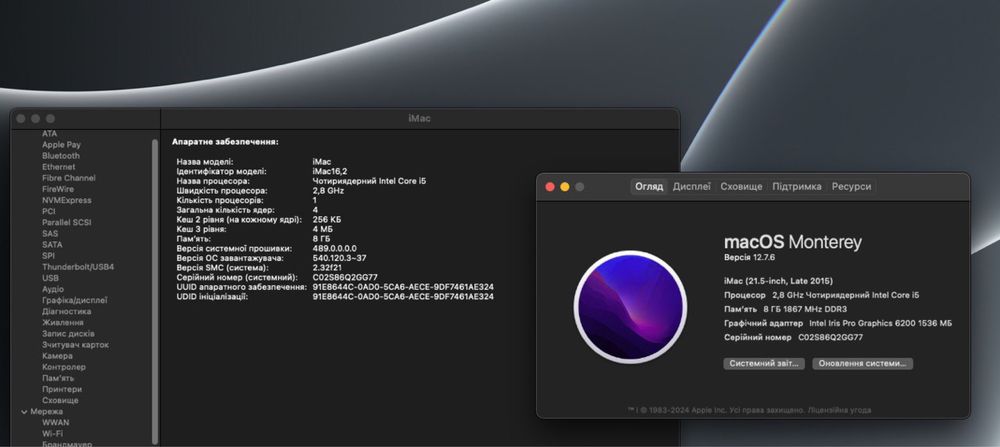Select Wi-Fi under Мережа

[x=52, y=434]
